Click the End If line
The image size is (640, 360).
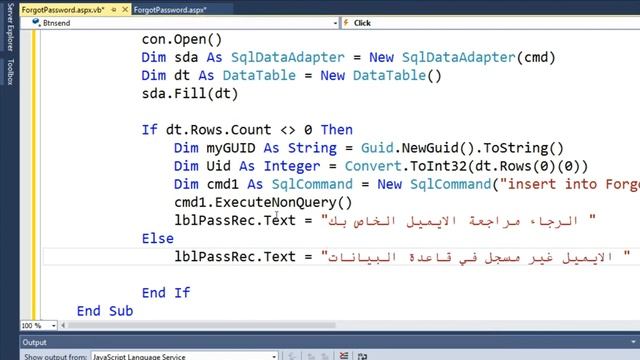(x=166, y=293)
